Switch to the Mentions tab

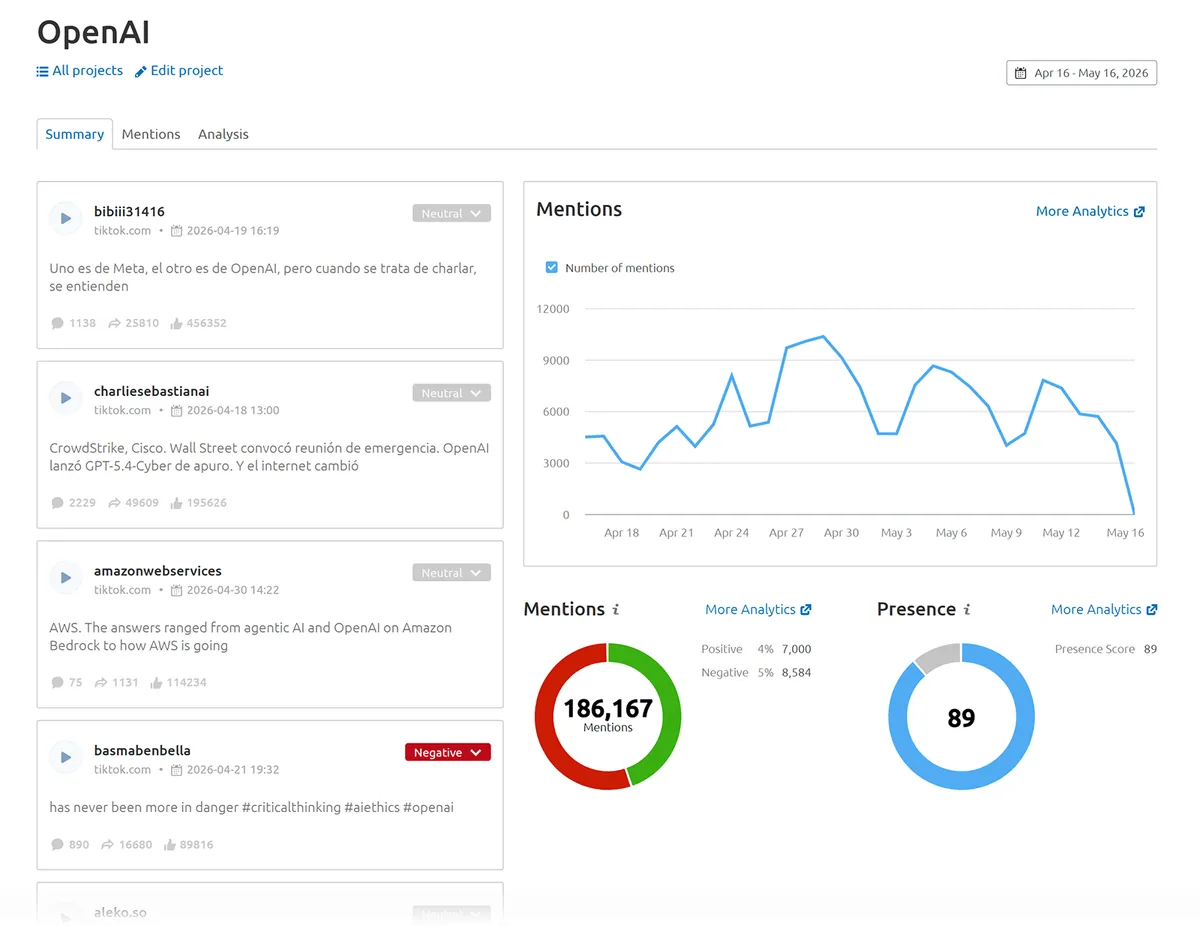[151, 134]
